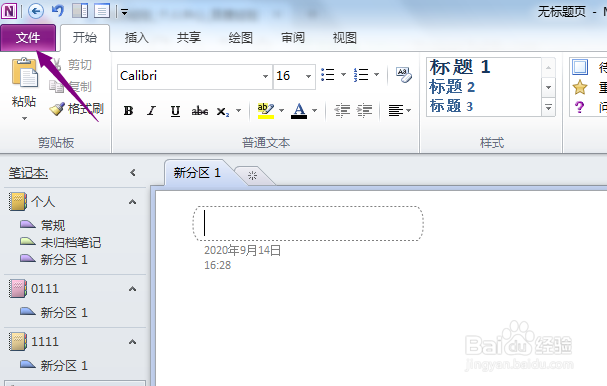Screen dimensions: 607x386
Task: Open the 个人 notebook
Action: pyautogui.click(x=43, y=201)
